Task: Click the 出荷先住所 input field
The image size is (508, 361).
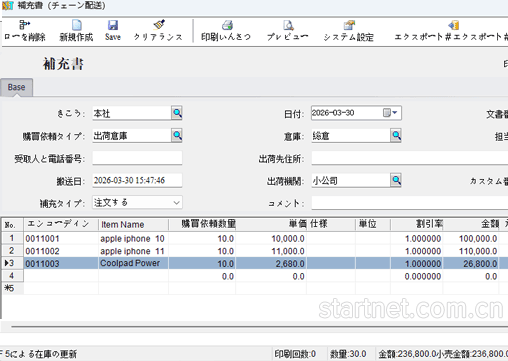Action: (x=410, y=158)
